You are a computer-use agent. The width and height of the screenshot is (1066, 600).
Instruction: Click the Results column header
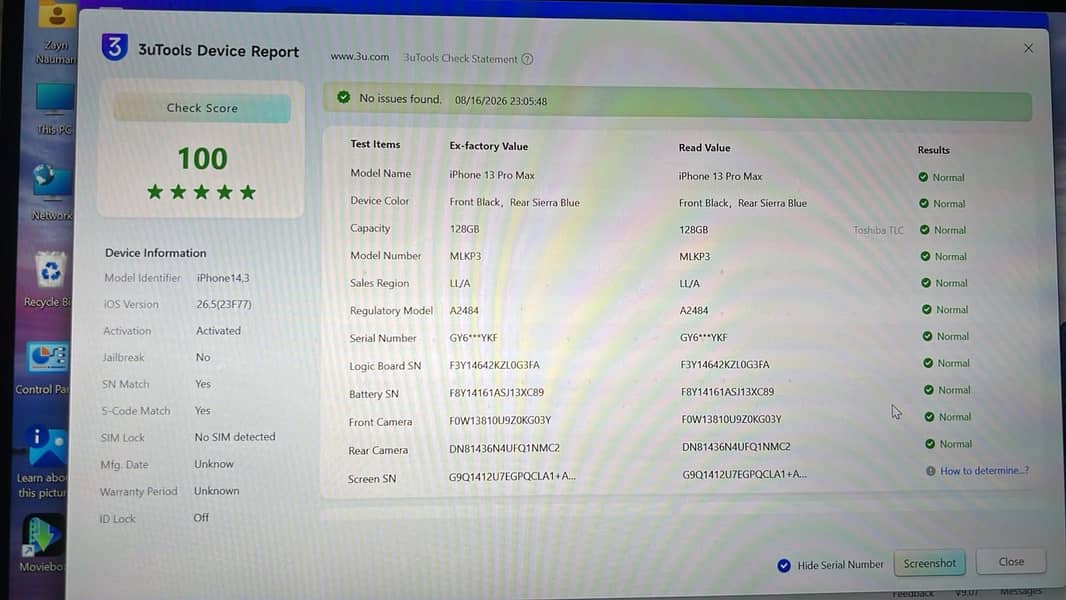933,150
